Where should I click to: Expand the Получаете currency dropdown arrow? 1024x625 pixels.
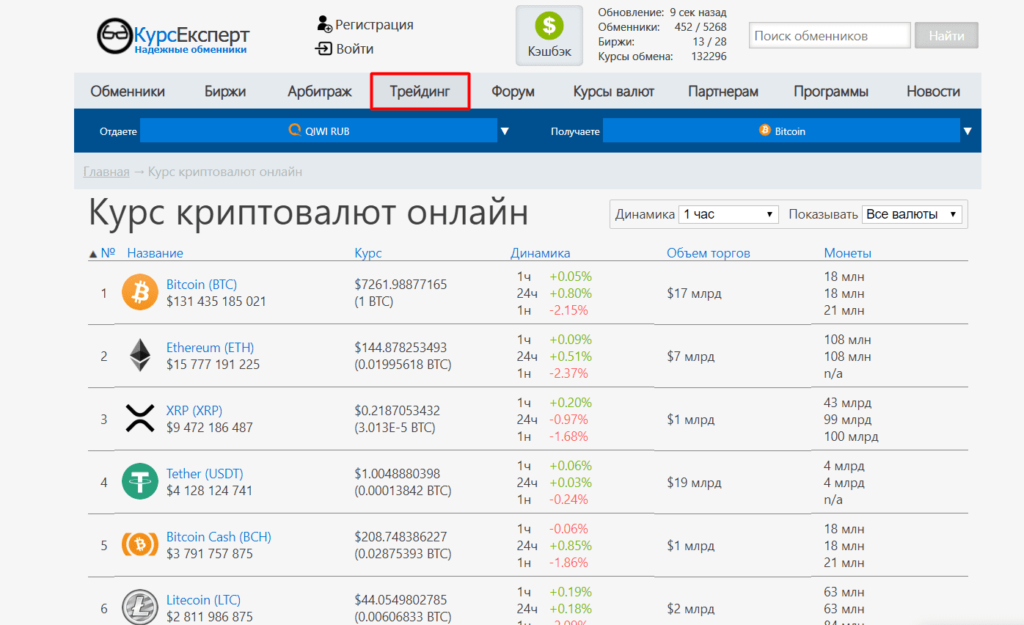967,131
